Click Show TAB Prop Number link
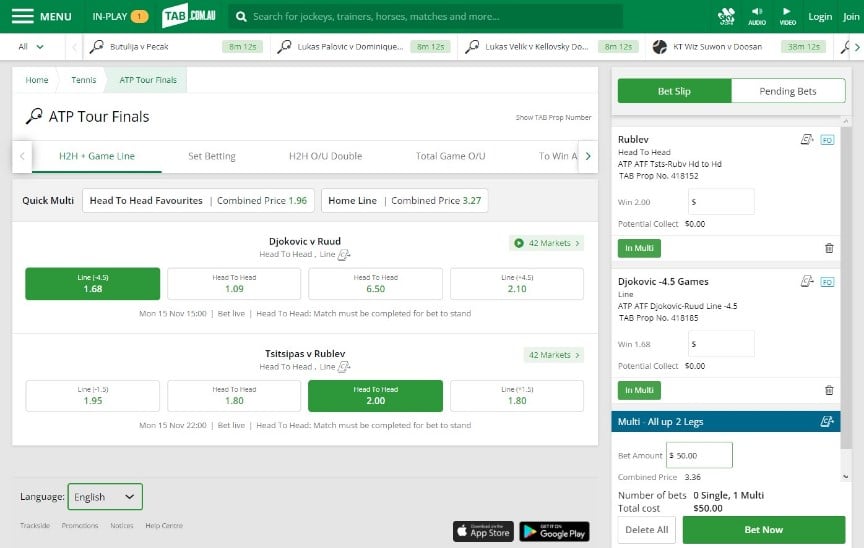This screenshot has width=864, height=548. (x=553, y=117)
